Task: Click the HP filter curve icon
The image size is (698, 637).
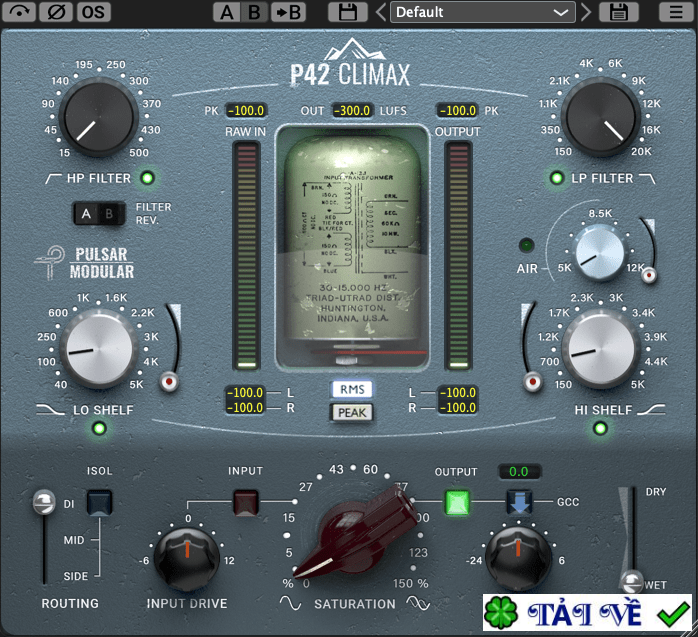Action: tap(53, 179)
